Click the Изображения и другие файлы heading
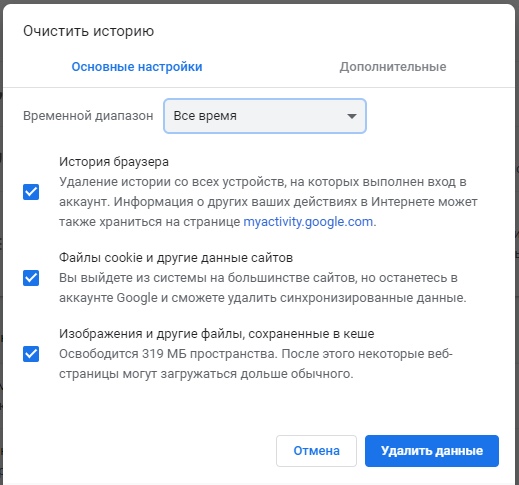This screenshot has height=485, width=519. tap(217, 334)
